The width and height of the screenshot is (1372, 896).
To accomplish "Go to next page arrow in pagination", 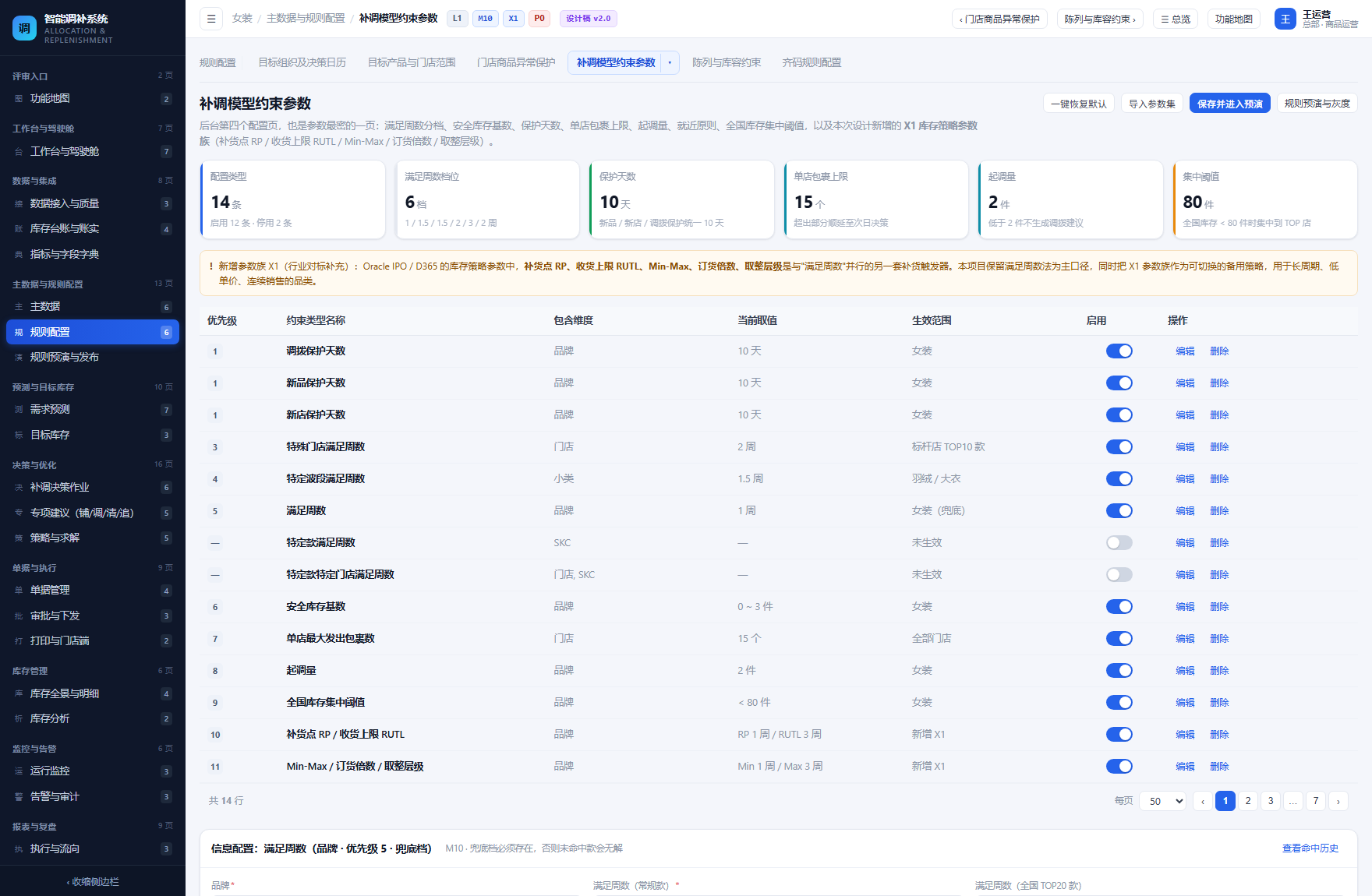I will [x=1338, y=801].
